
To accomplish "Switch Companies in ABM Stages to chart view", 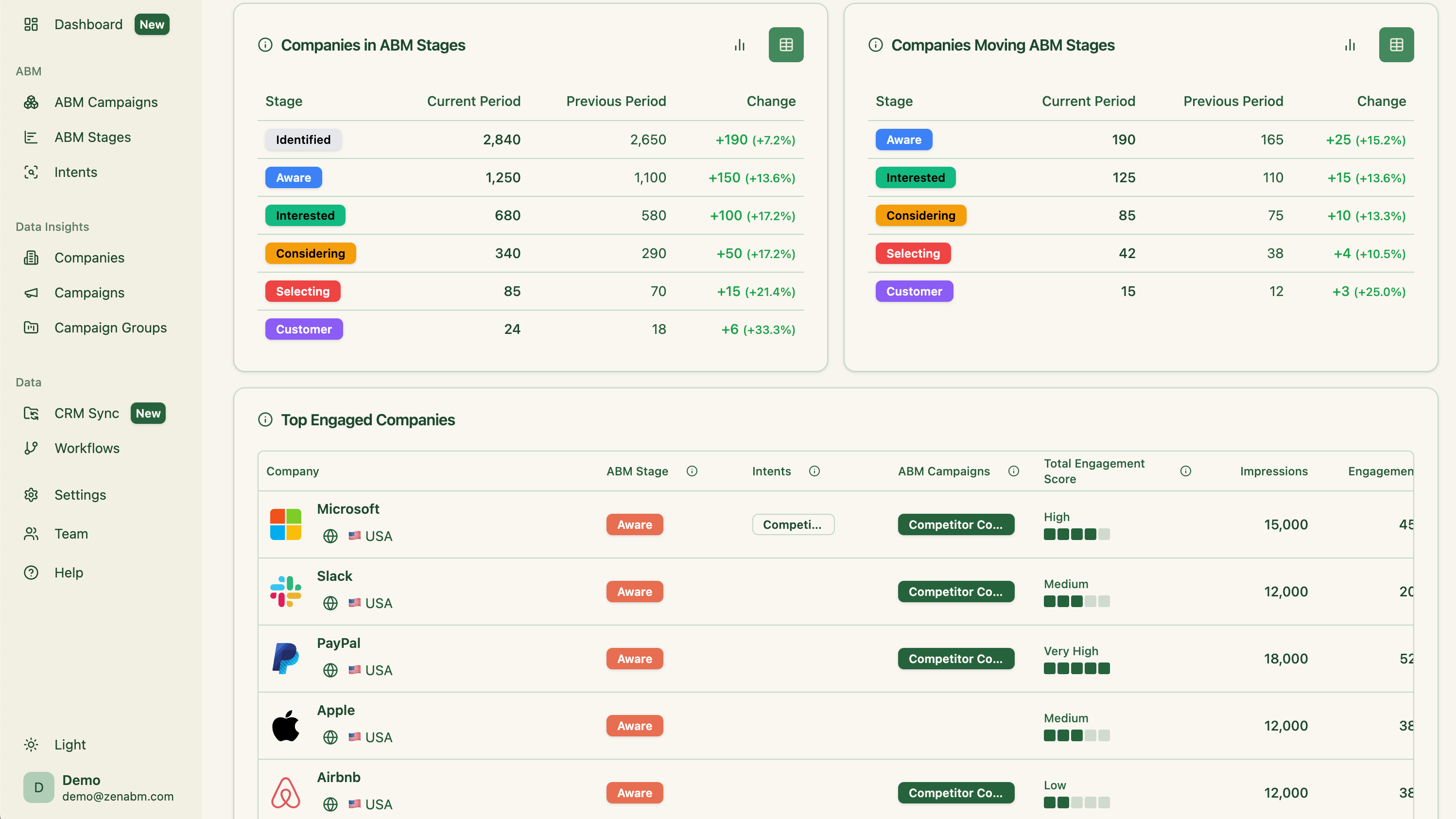I will [x=740, y=45].
